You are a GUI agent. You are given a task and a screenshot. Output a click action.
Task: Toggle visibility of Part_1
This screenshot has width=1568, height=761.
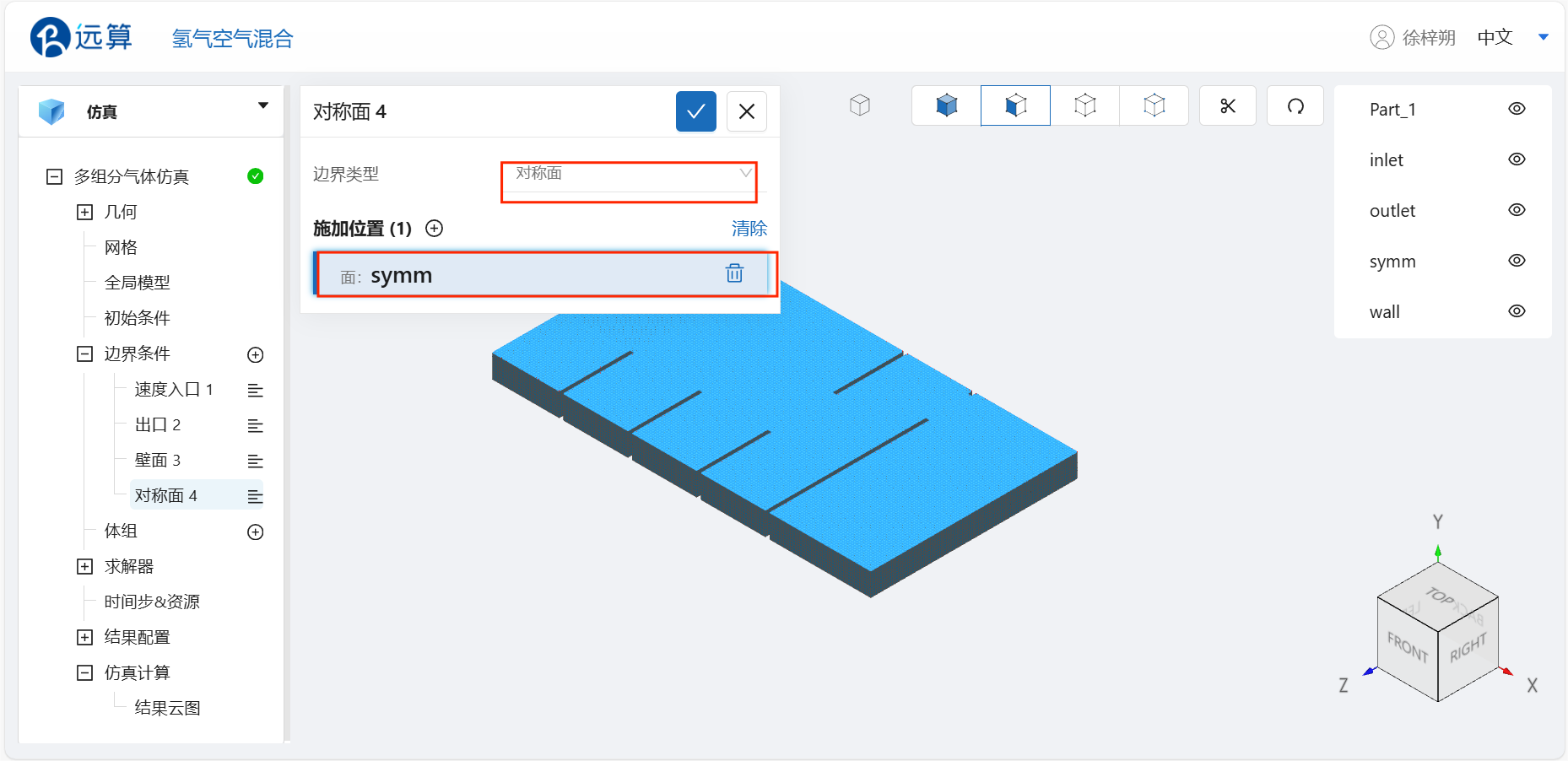pos(1517,109)
